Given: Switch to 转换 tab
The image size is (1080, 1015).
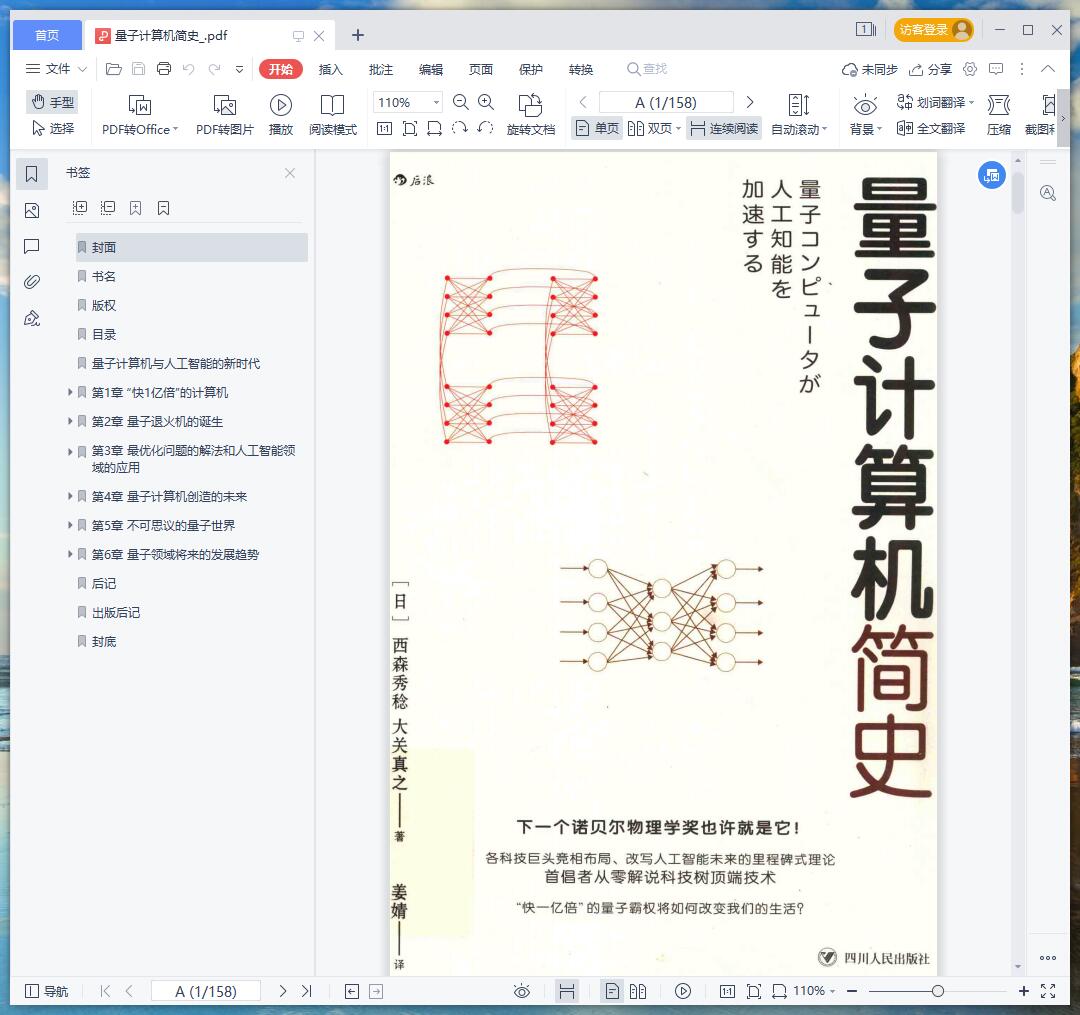Looking at the screenshot, I should 581,69.
